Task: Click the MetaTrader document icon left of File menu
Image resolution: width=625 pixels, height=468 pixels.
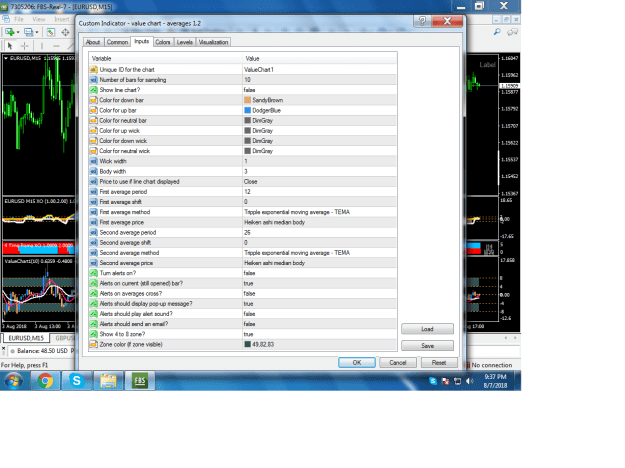Action: point(6,19)
